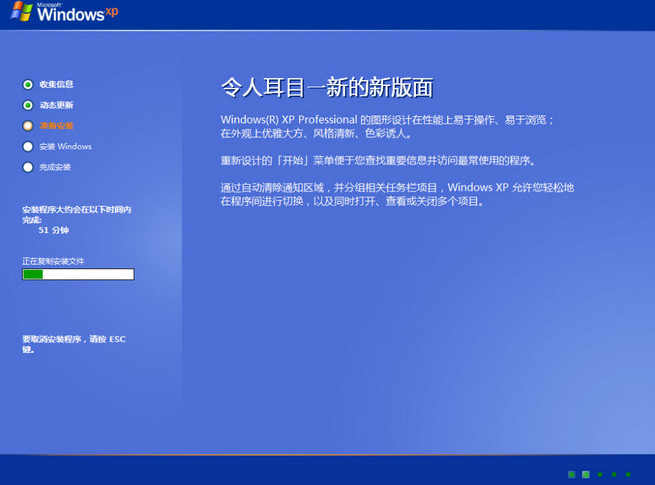The image size is (655, 485).
Task: Click the ESC cancel setup hint text
Action: [74, 344]
